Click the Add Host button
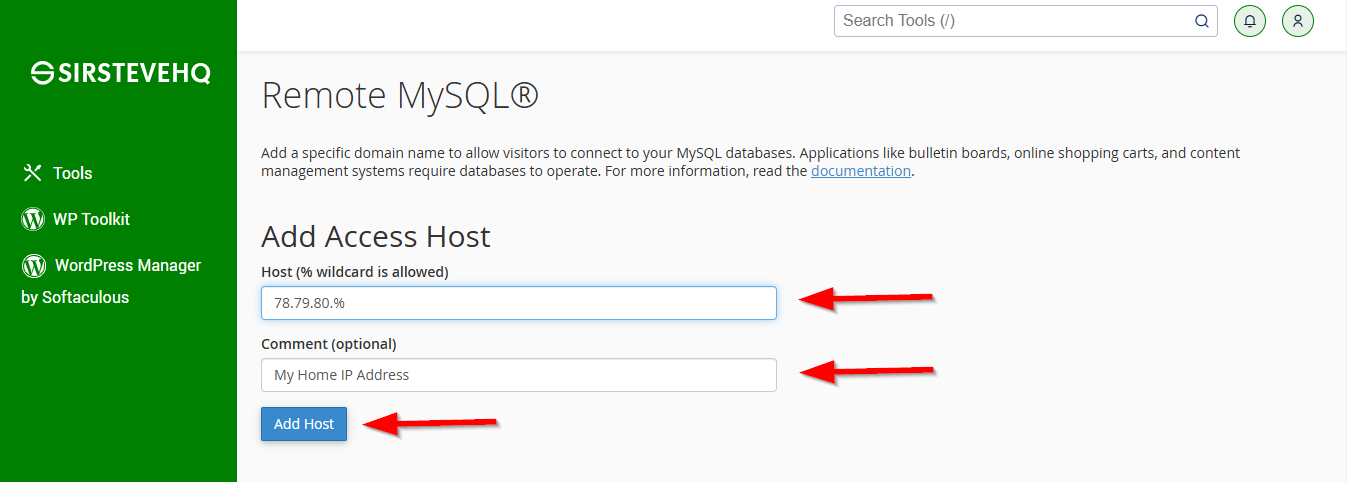The width and height of the screenshot is (1347, 482). click(x=304, y=424)
